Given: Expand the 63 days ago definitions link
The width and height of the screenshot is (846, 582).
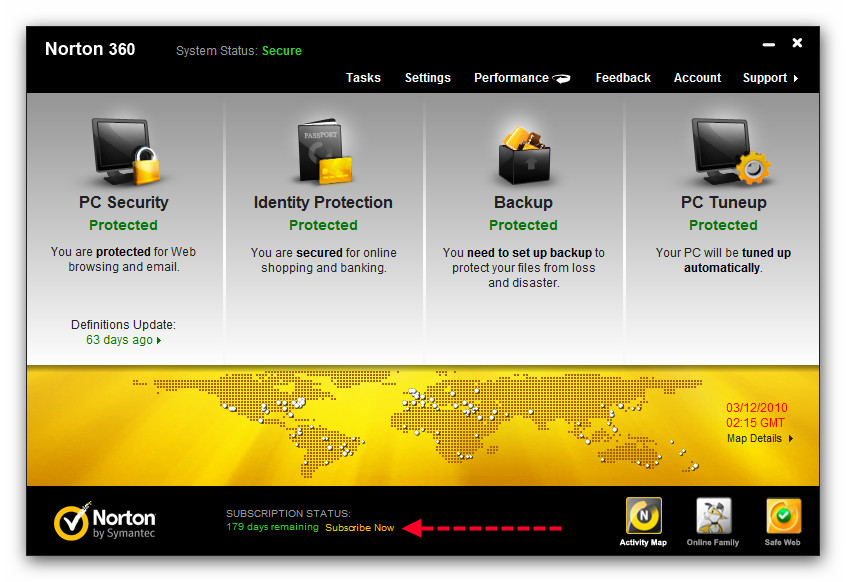Looking at the screenshot, I should point(124,340).
